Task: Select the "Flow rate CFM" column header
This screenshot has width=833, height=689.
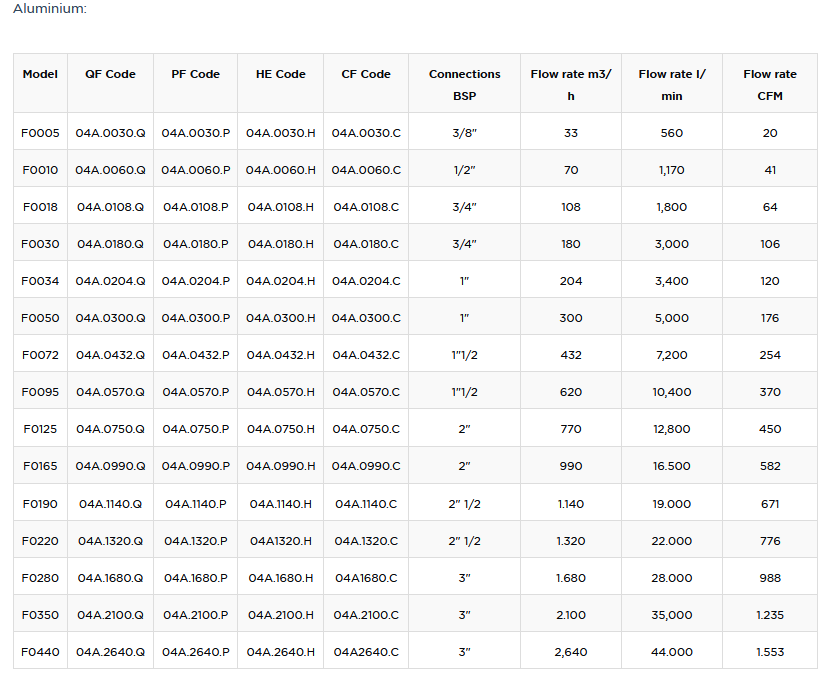Action: click(x=769, y=84)
